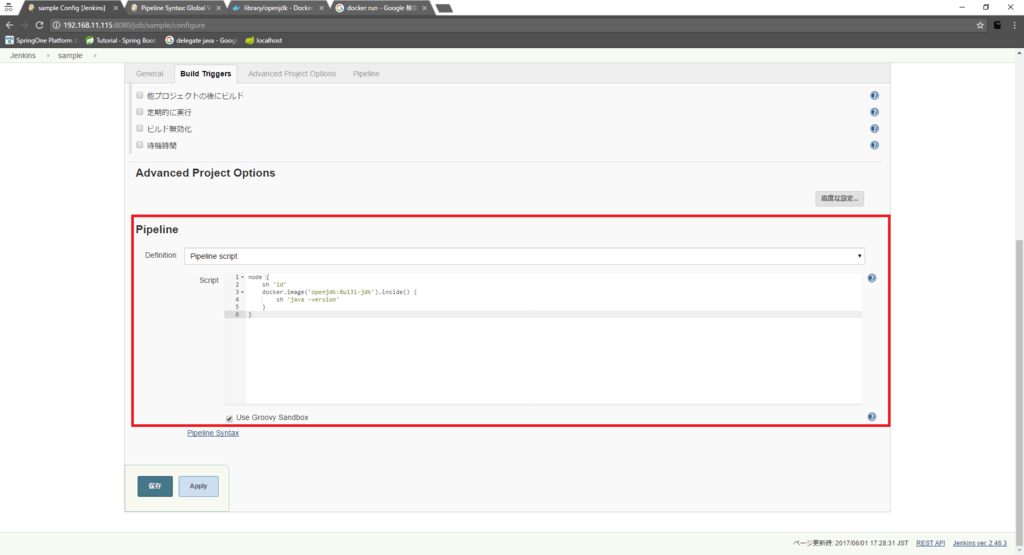Viewport: 1024px width, 555px height.
Task: Collapse the docker.image block at line 3
Action: [243, 292]
